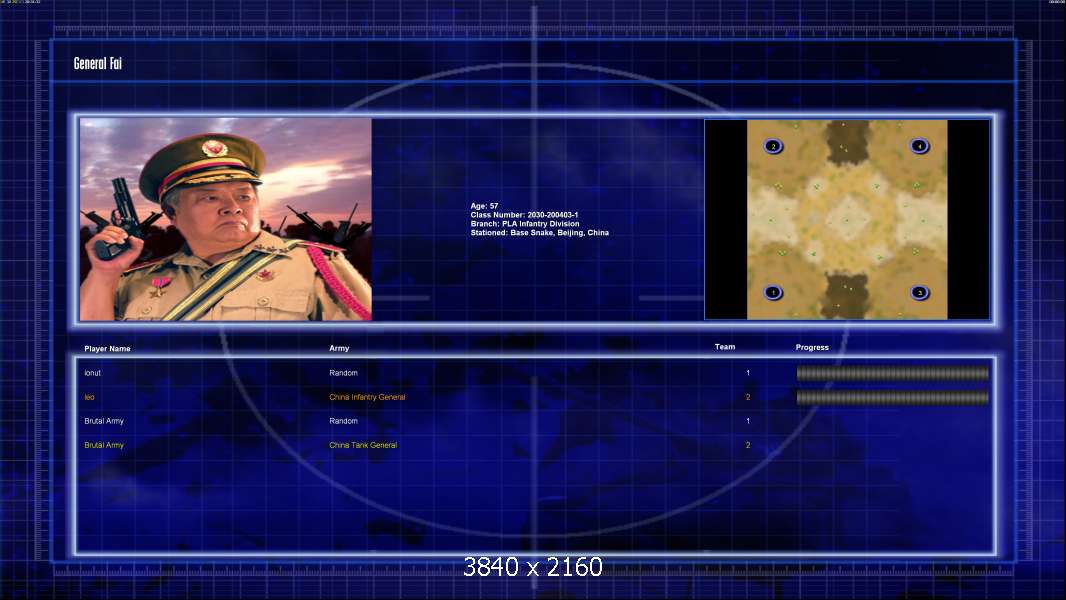Select player name 'ionut'

(x=92, y=373)
